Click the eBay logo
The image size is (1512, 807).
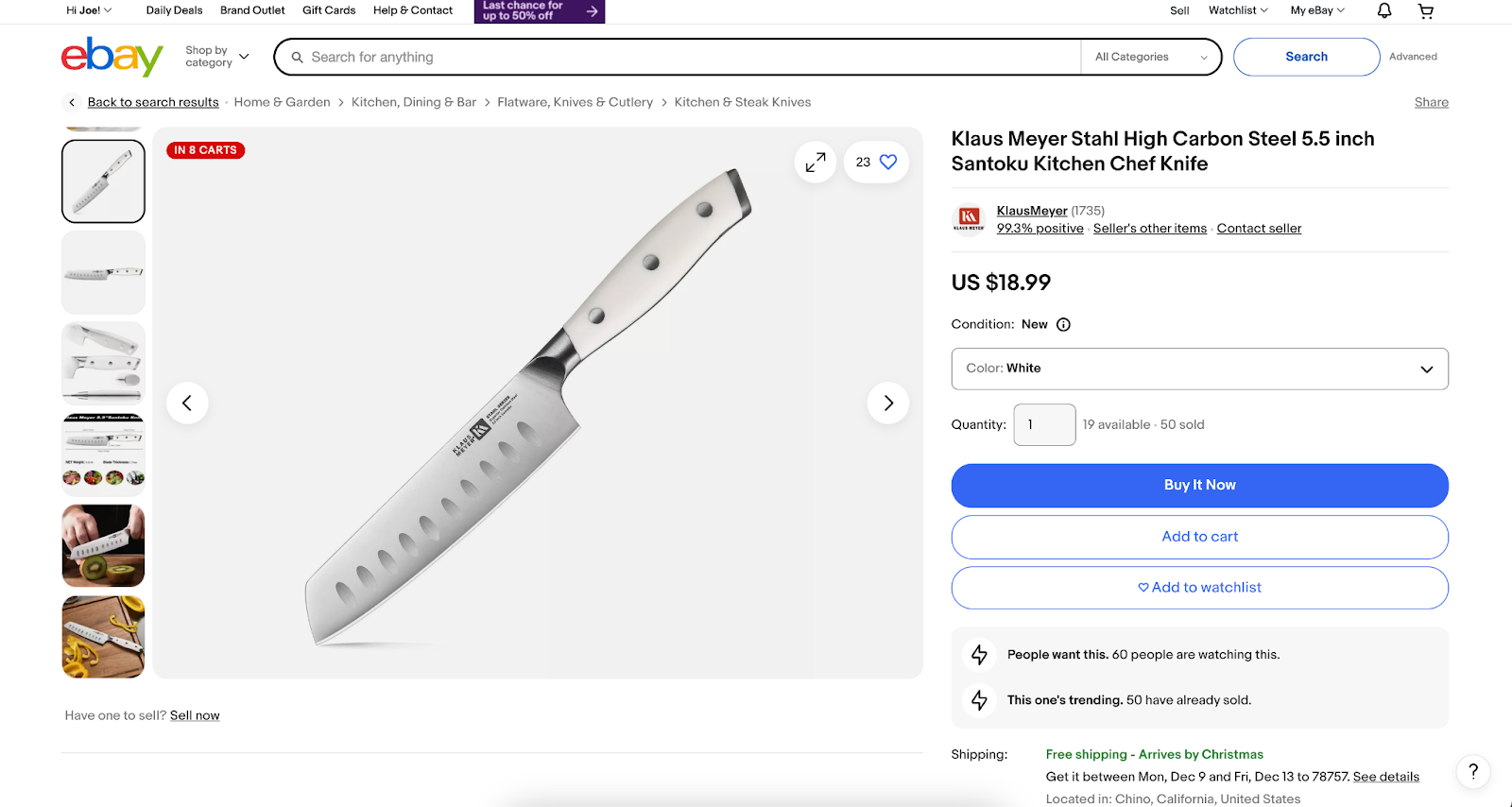[x=111, y=57]
